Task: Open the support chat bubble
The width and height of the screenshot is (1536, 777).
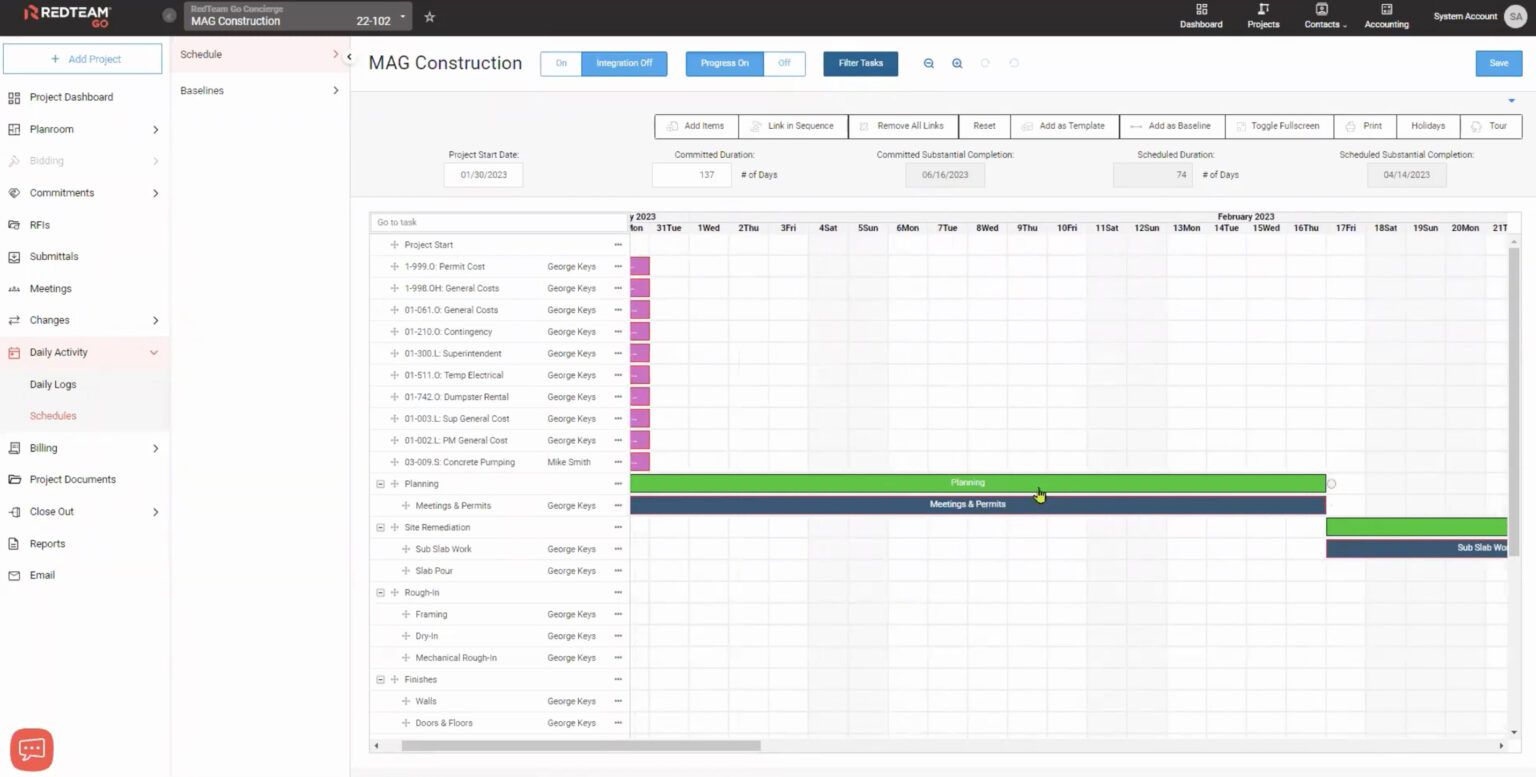Action: pyautogui.click(x=31, y=748)
